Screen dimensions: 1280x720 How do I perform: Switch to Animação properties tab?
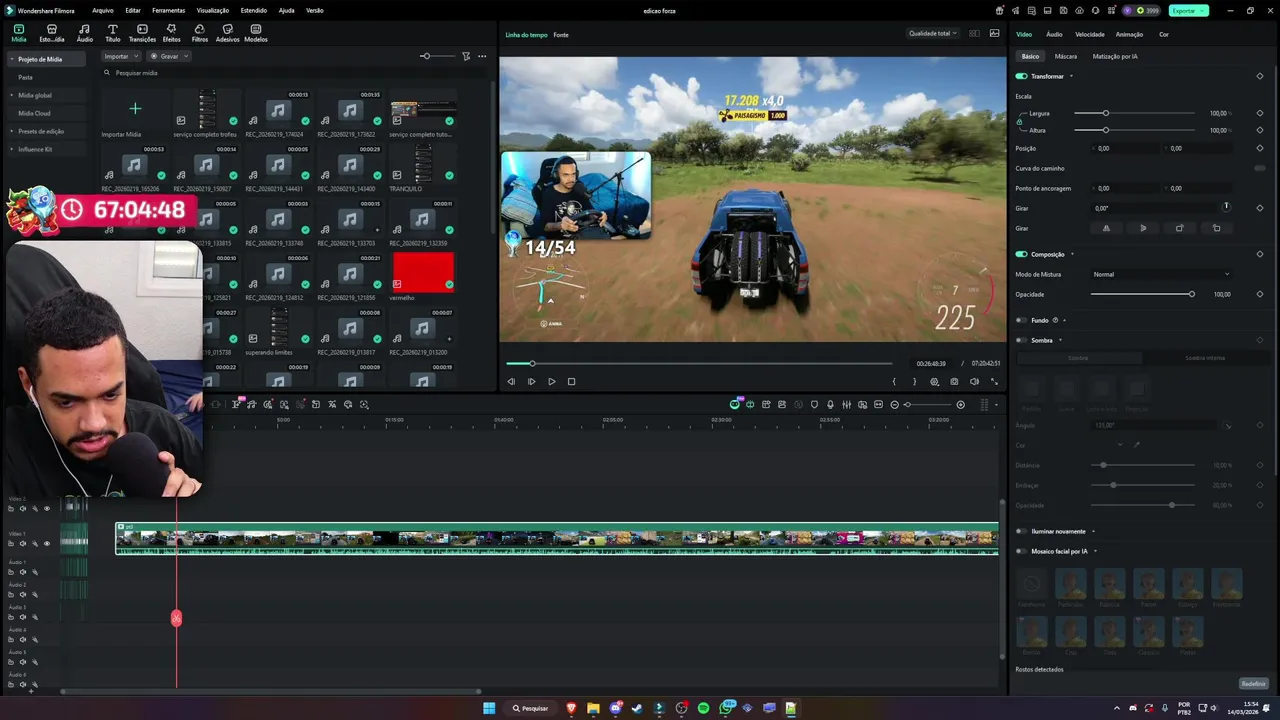(x=1129, y=34)
